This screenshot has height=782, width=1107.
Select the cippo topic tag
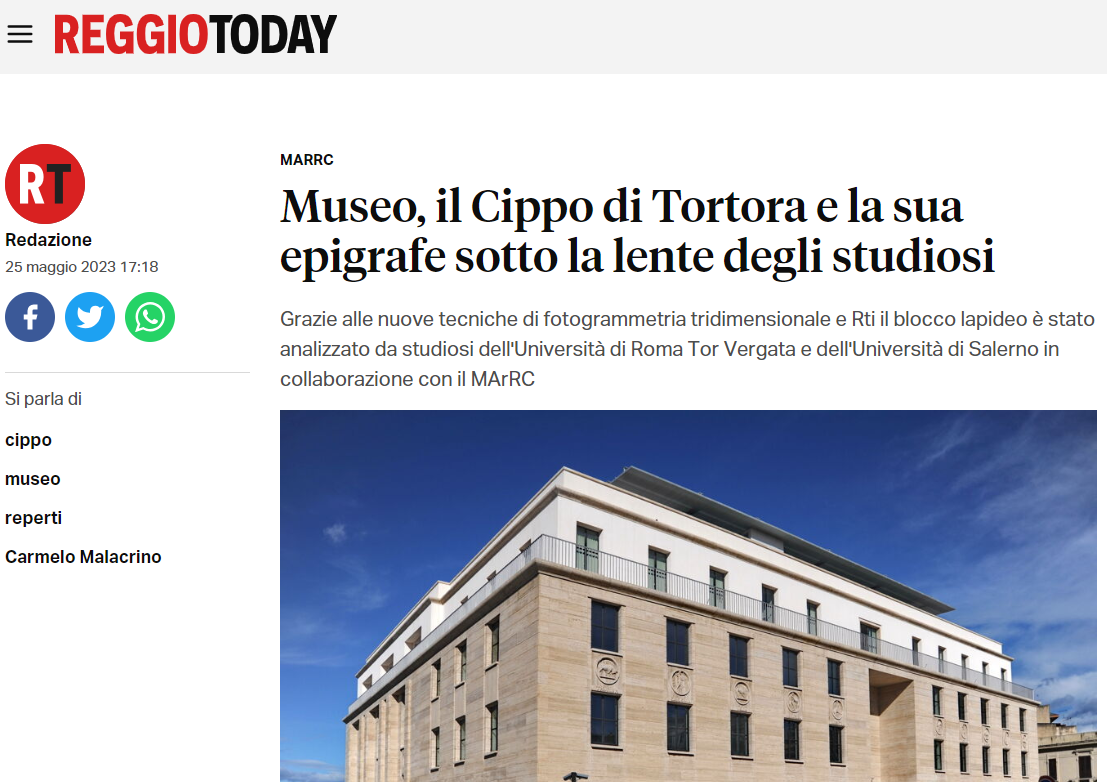pyautogui.click(x=28, y=440)
